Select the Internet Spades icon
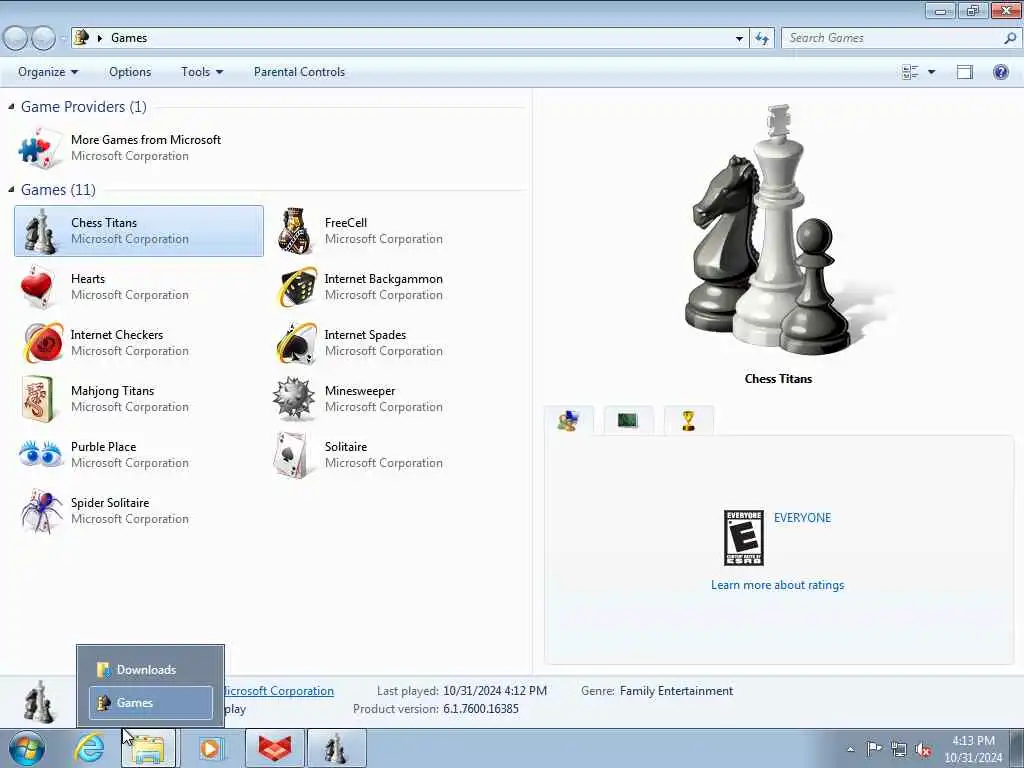 tap(296, 343)
